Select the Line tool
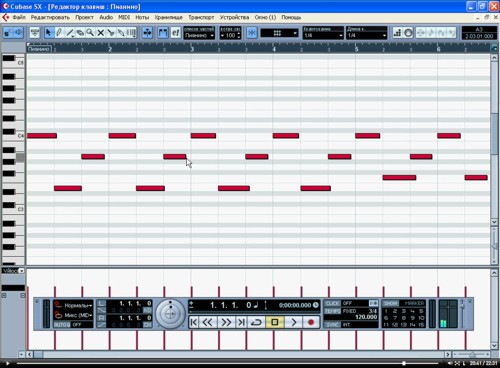Screen dimensions: 500x368 pos(70,33)
